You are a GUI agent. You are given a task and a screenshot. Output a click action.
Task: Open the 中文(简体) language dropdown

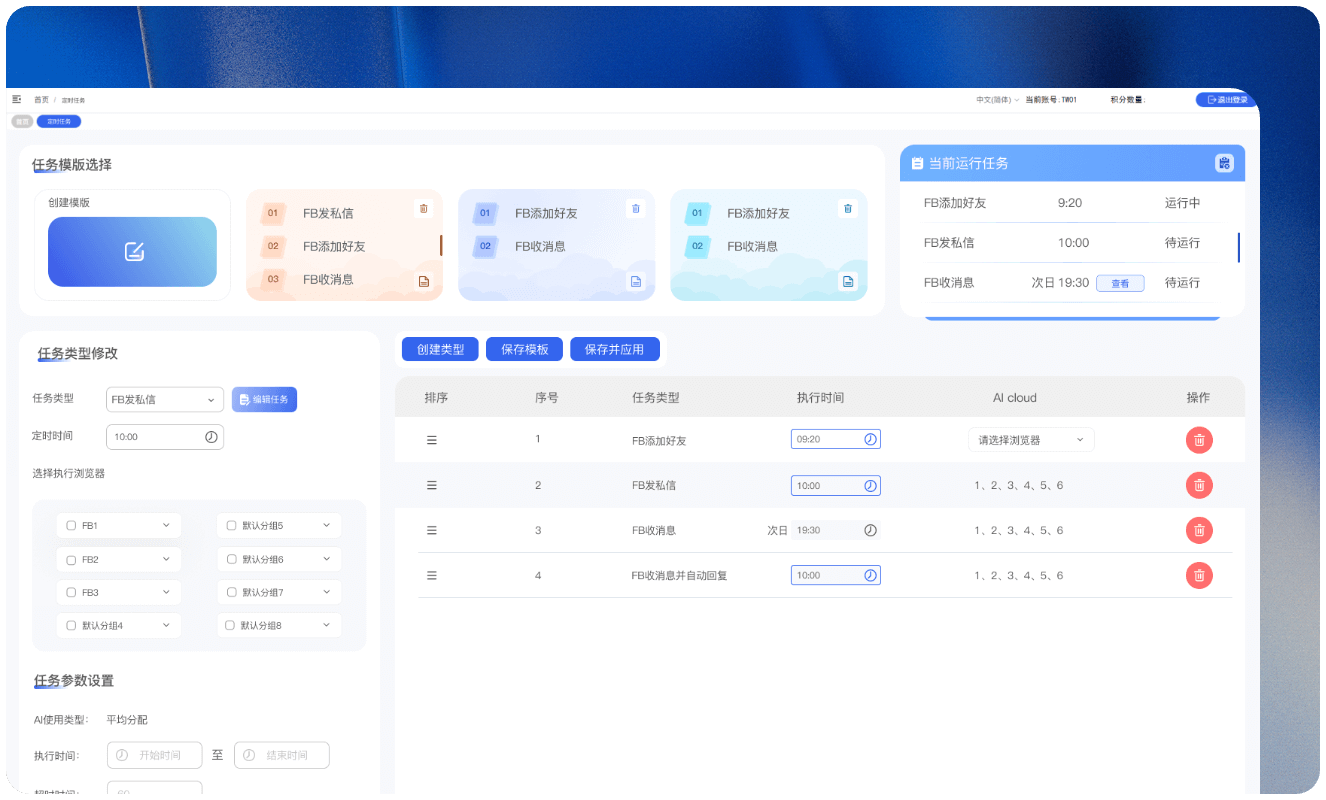[x=997, y=100]
